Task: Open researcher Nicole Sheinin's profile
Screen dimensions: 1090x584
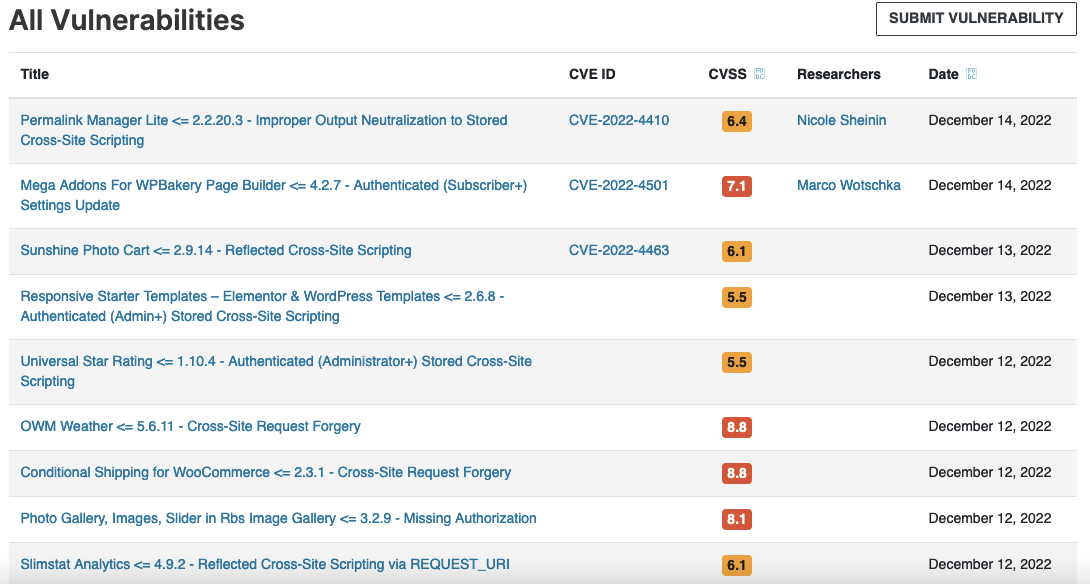Action: point(841,120)
